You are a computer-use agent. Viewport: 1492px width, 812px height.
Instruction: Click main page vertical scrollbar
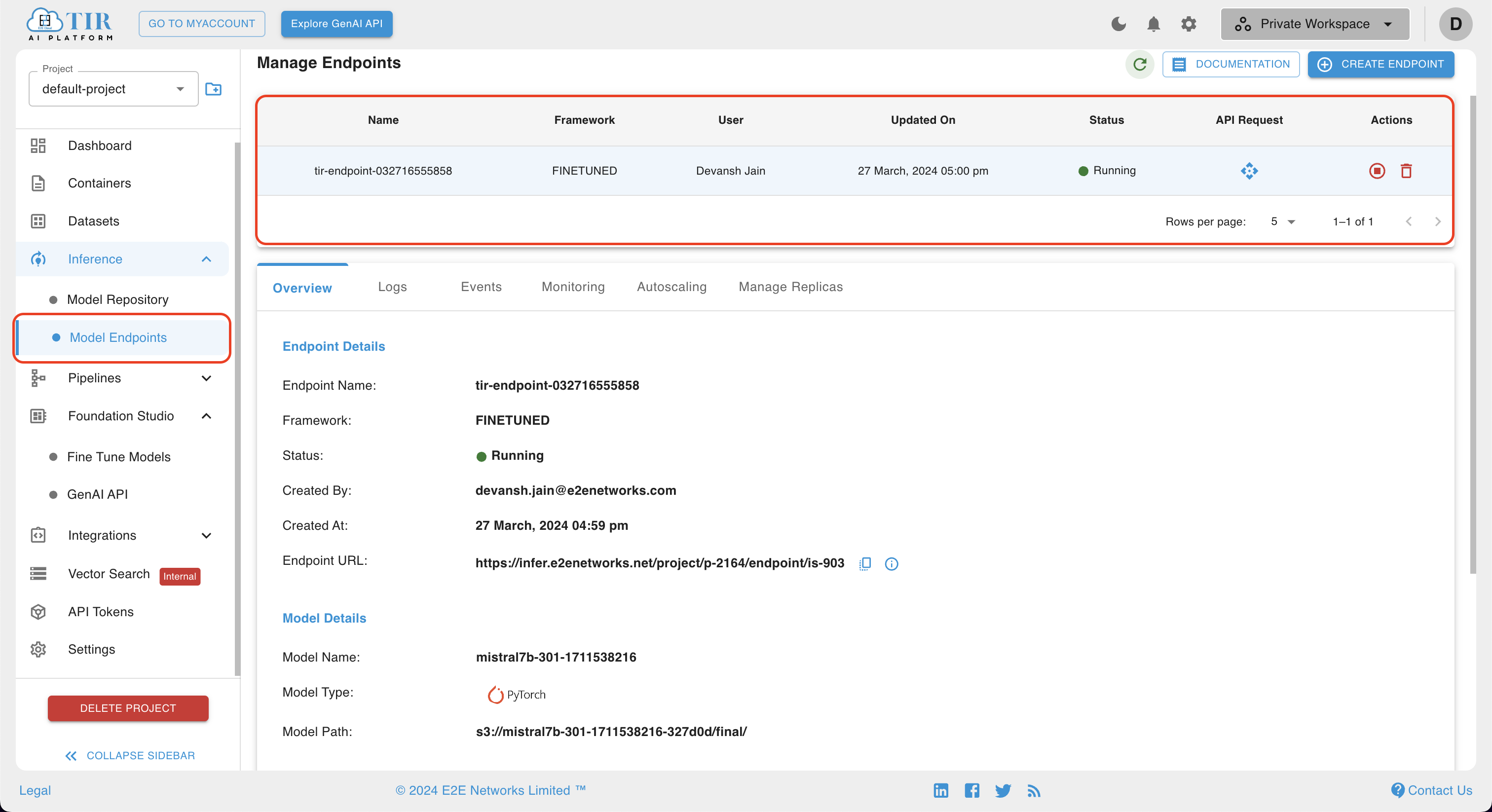pos(1473,335)
